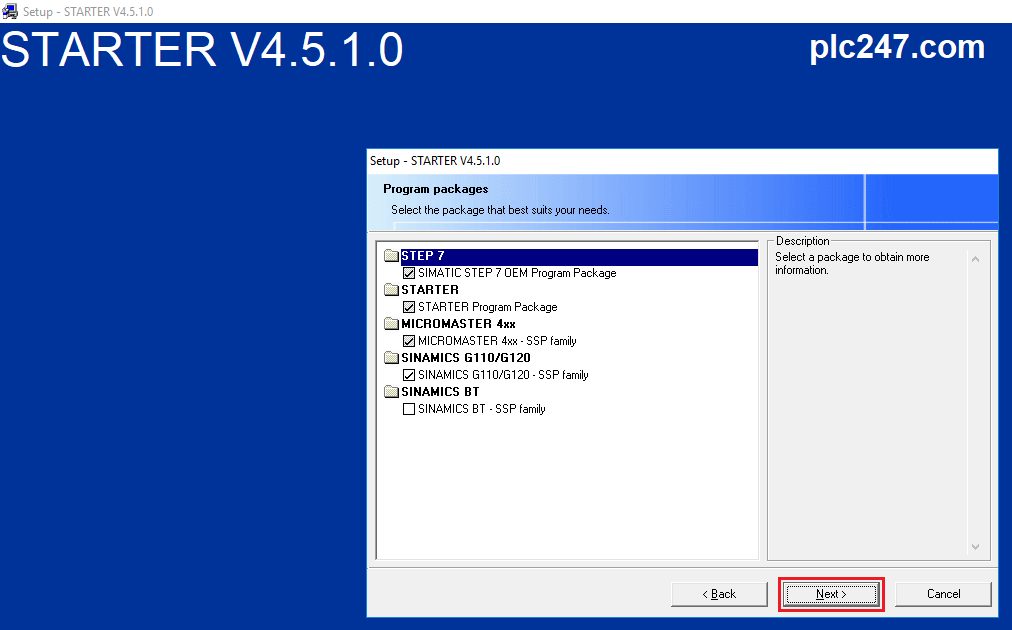Image resolution: width=1012 pixels, height=630 pixels.
Task: Select the SINAMICS BT group heading
Action: pyautogui.click(x=440, y=392)
